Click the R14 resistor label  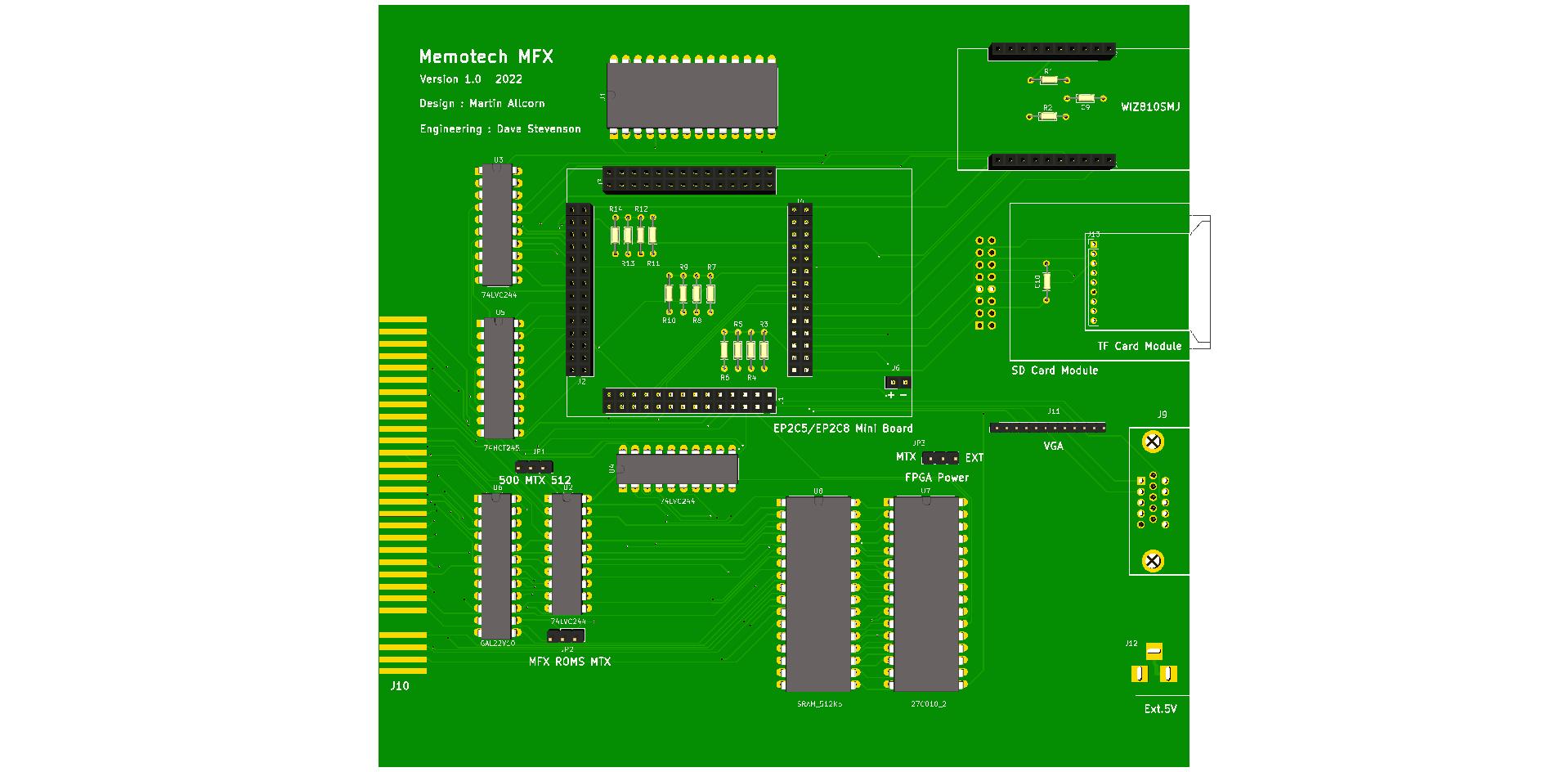coord(616,209)
